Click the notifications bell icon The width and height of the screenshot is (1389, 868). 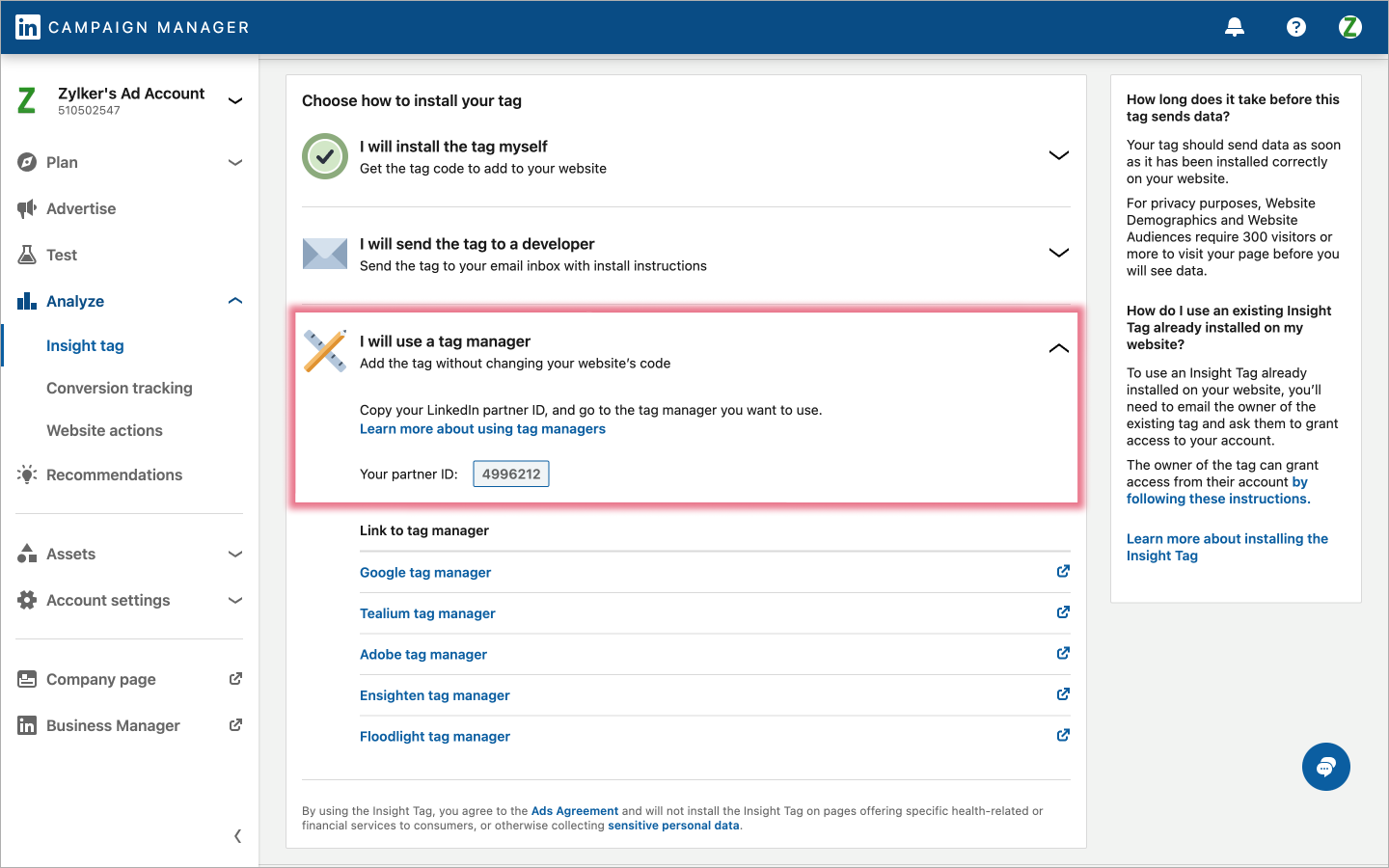click(x=1234, y=27)
